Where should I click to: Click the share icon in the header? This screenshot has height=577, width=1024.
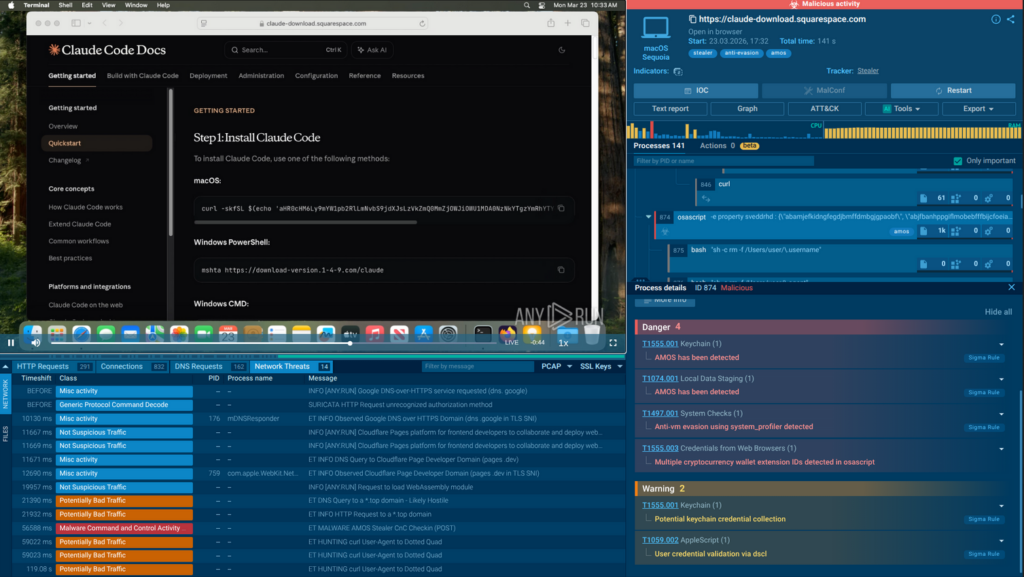point(1010,19)
